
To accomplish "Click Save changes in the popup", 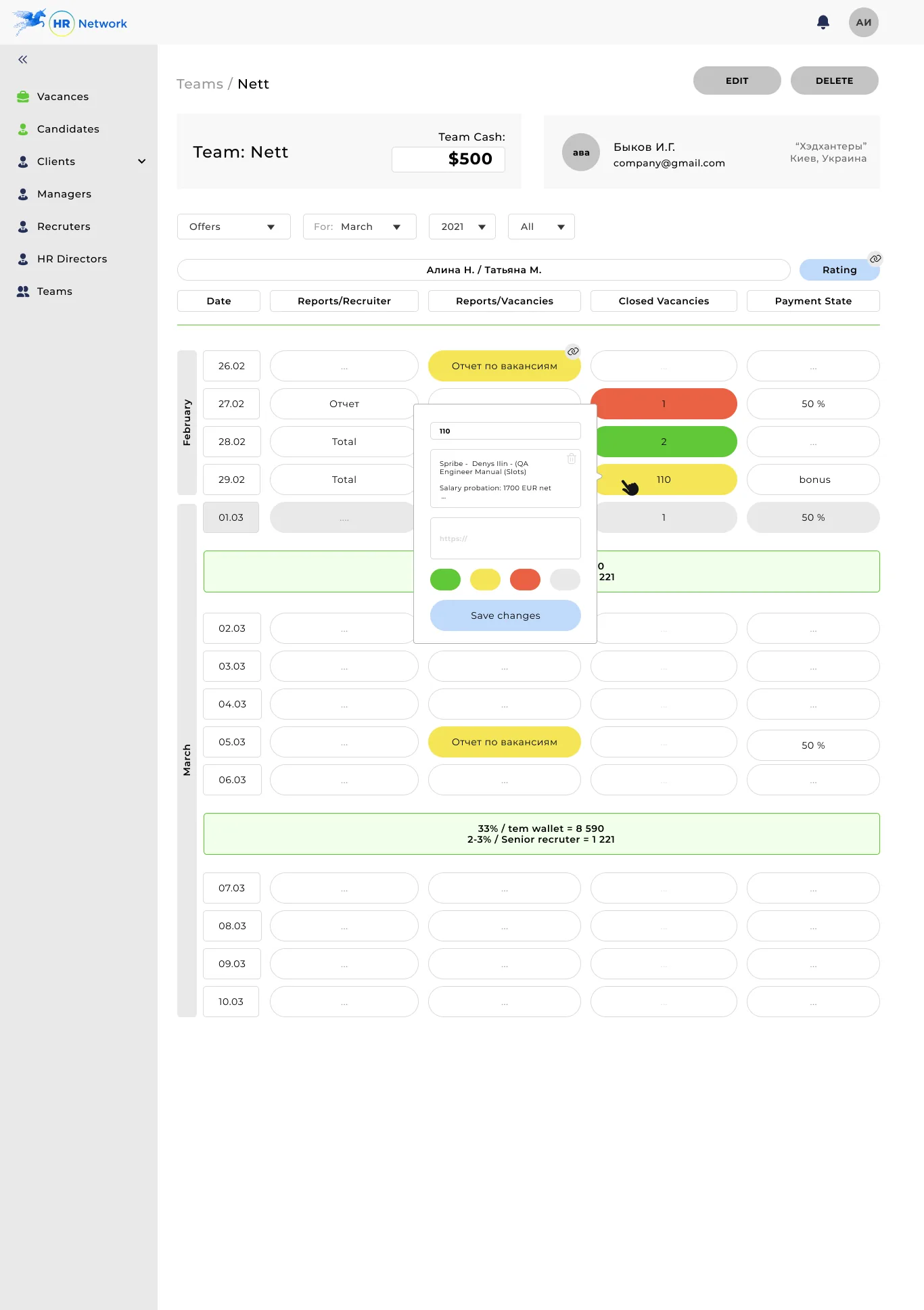I will pyautogui.click(x=505, y=615).
